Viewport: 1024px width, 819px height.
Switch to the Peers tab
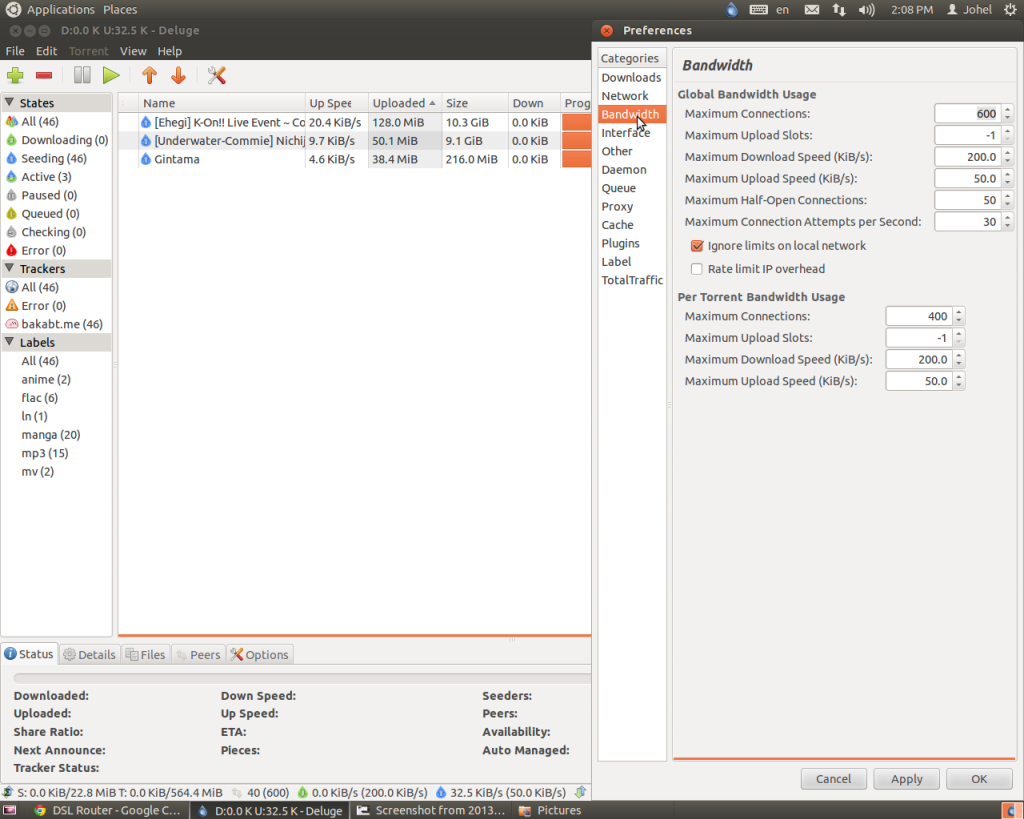tap(197, 655)
